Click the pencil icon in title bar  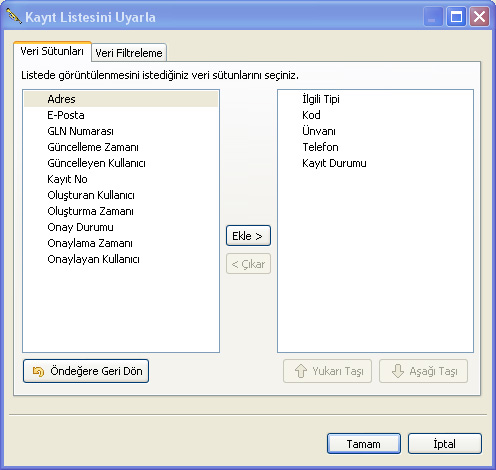click(x=14, y=16)
